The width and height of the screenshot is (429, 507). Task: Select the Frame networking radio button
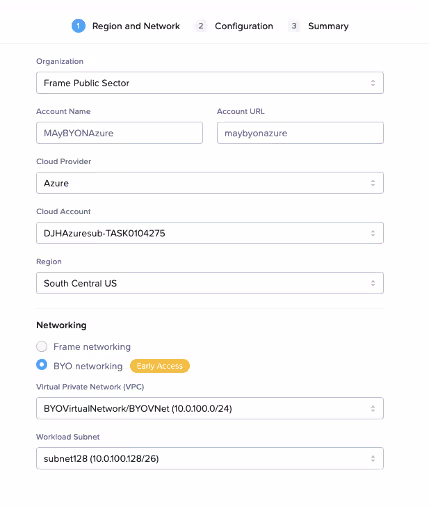coord(42,347)
